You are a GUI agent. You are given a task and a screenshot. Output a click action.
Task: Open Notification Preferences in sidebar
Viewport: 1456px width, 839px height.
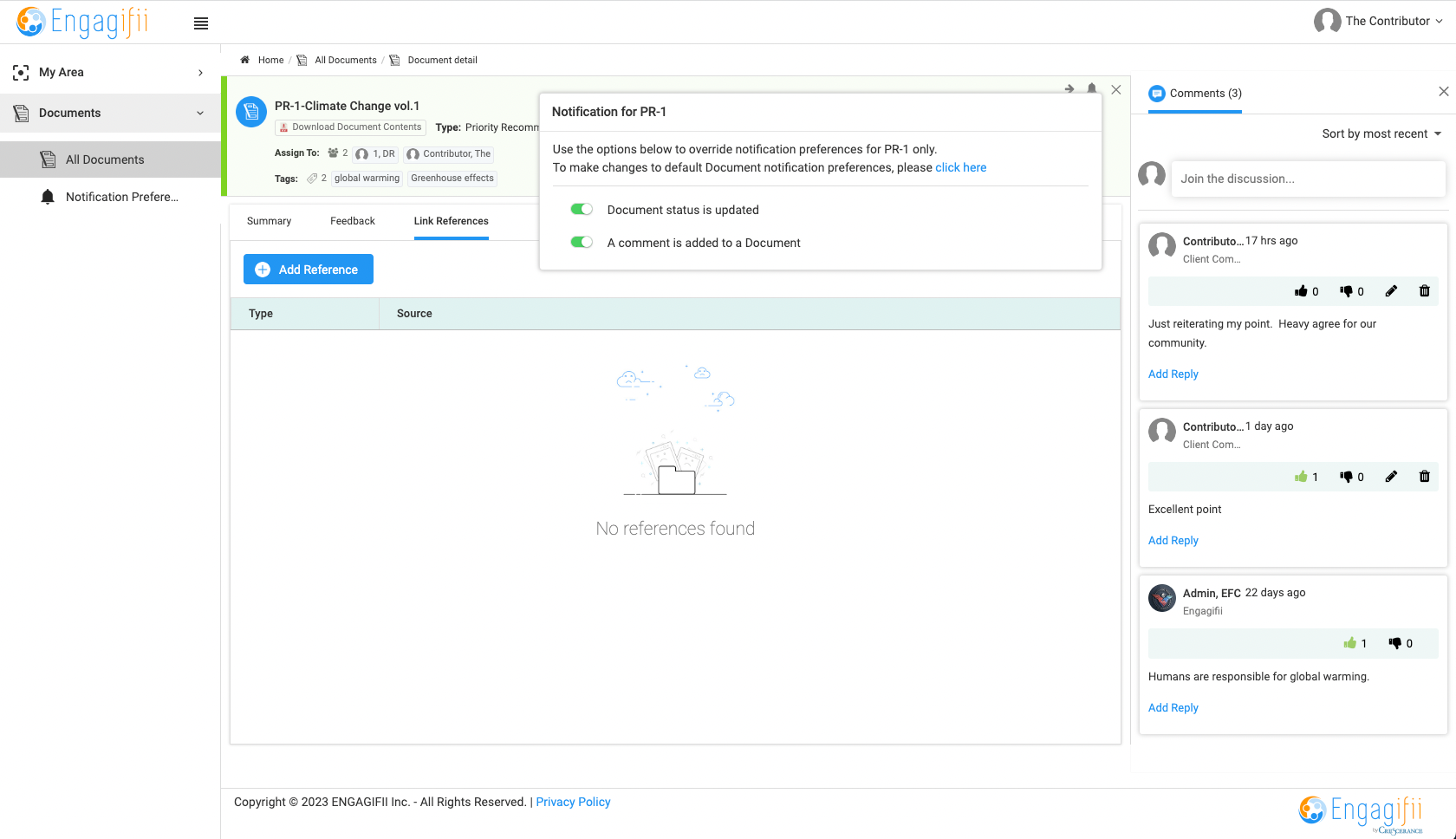pyautogui.click(x=110, y=198)
